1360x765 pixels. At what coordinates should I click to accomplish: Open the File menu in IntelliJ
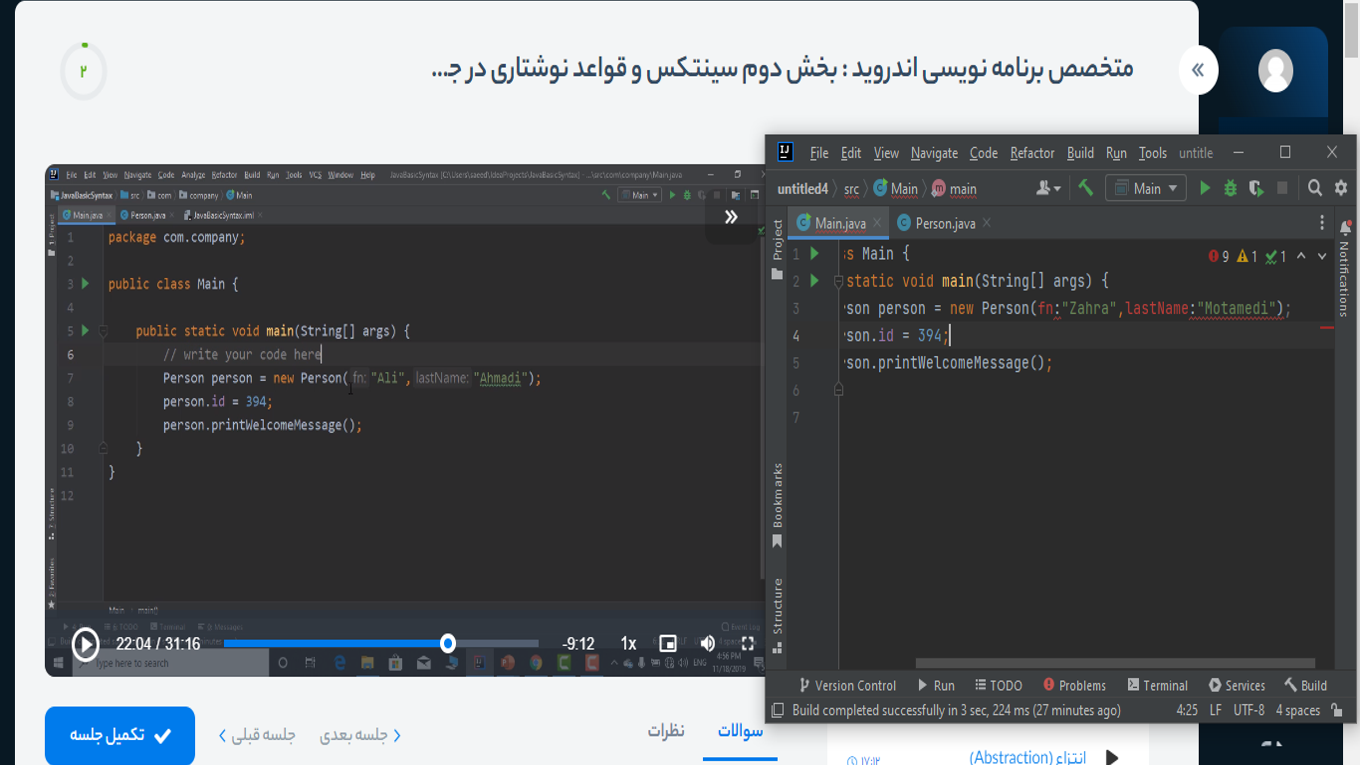819,153
